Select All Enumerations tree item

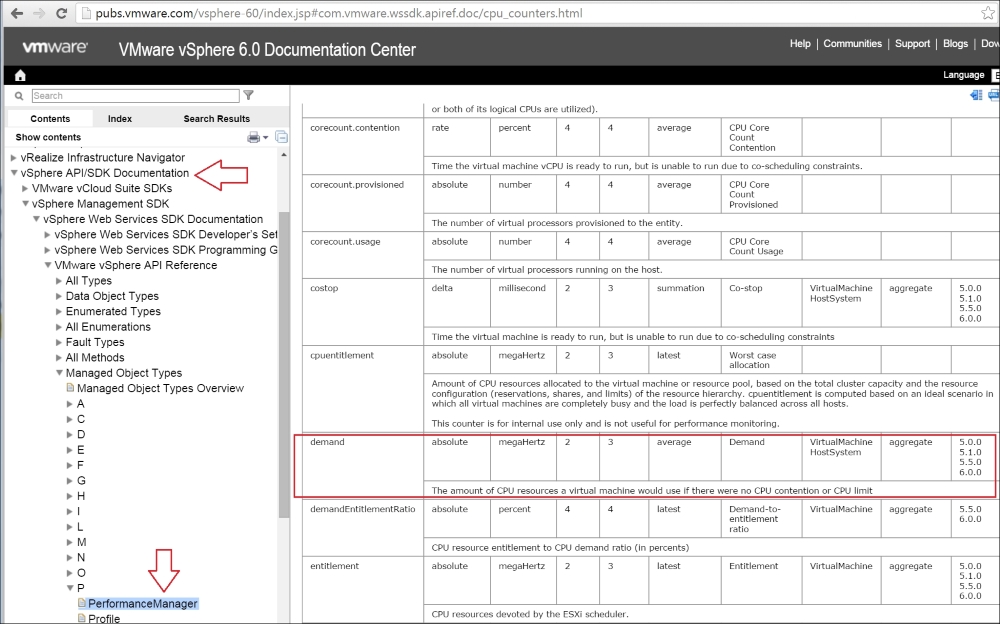(x=108, y=327)
